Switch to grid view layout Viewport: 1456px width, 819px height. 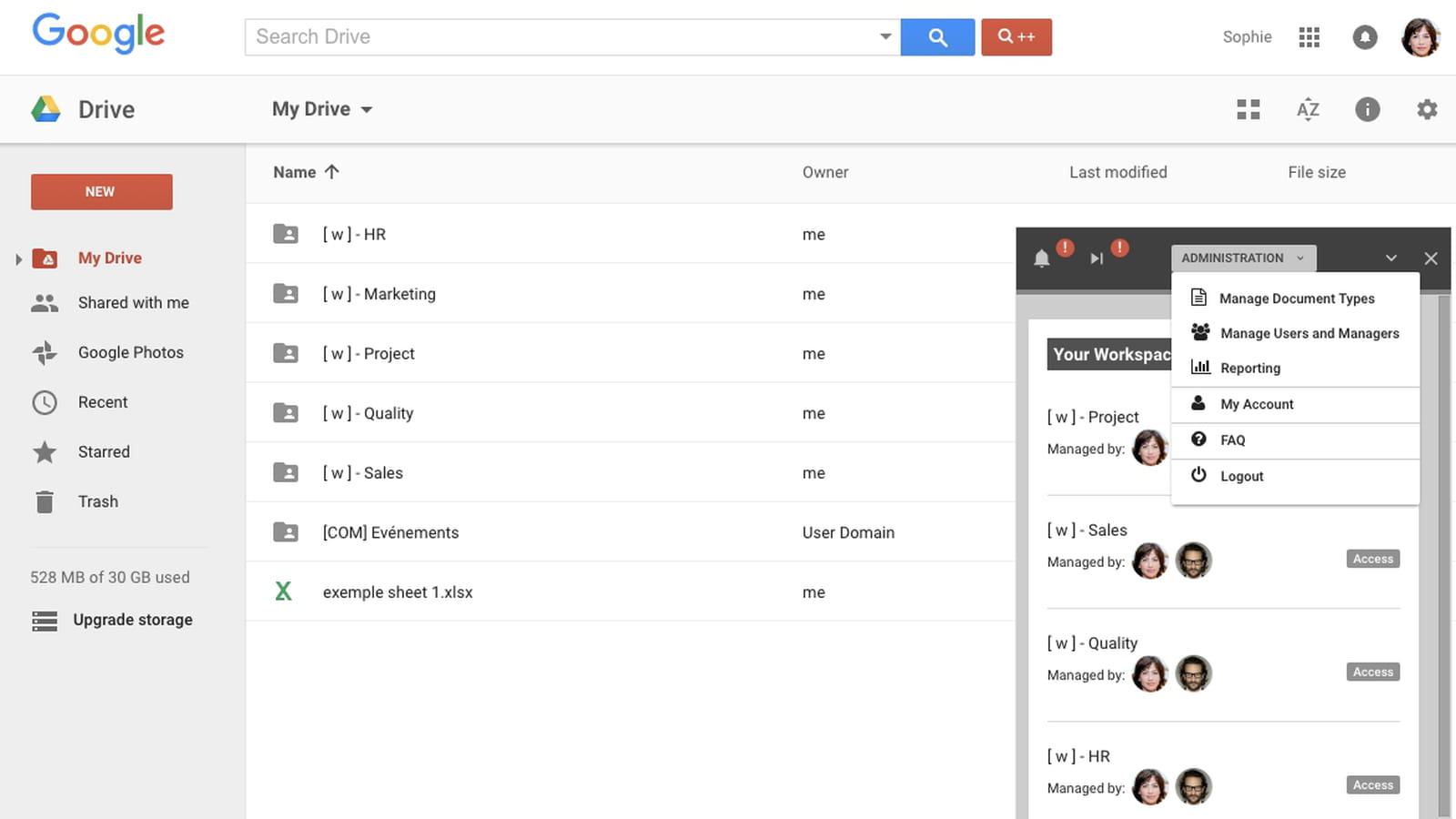point(1249,110)
